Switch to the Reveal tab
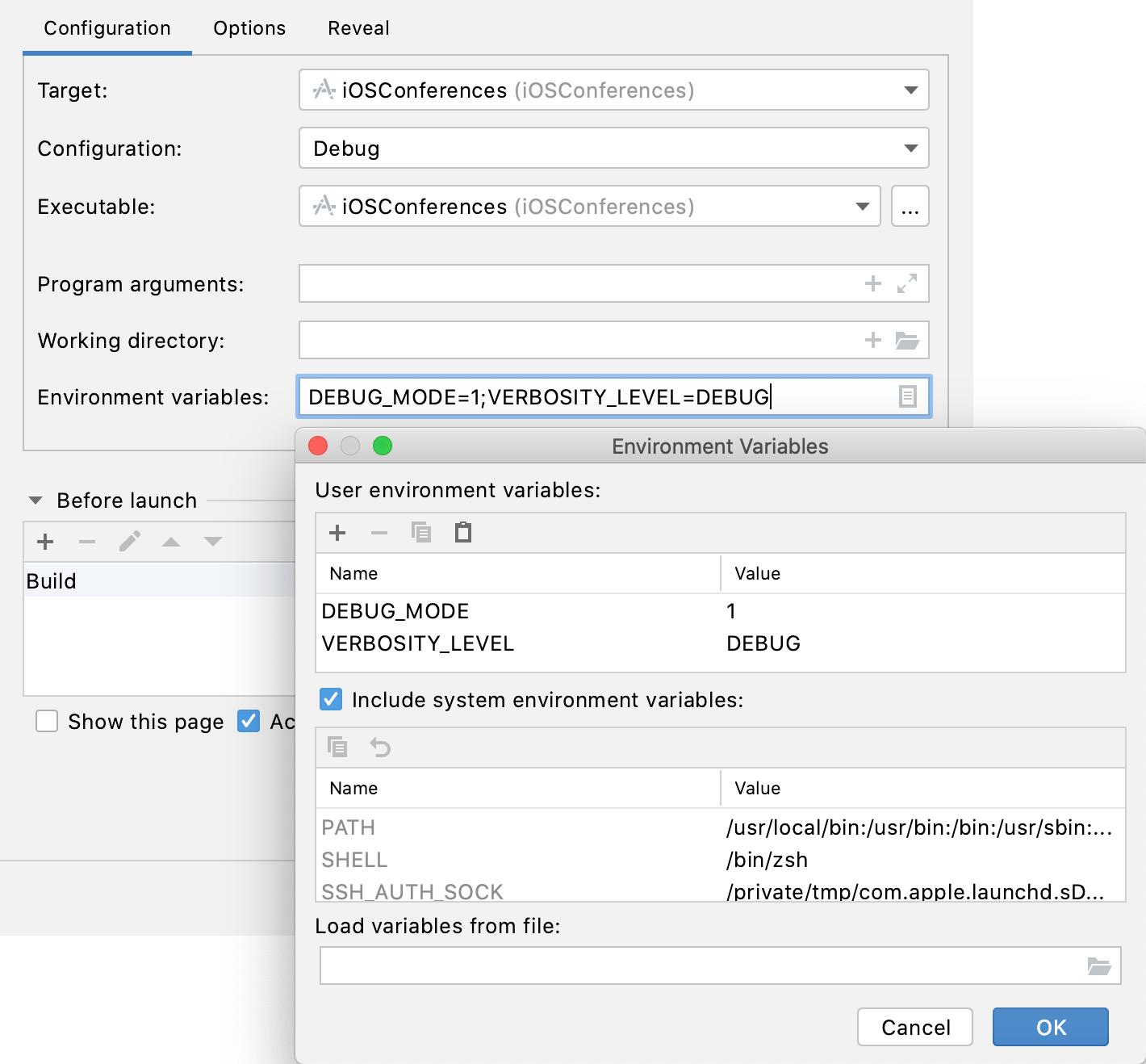 [358, 27]
